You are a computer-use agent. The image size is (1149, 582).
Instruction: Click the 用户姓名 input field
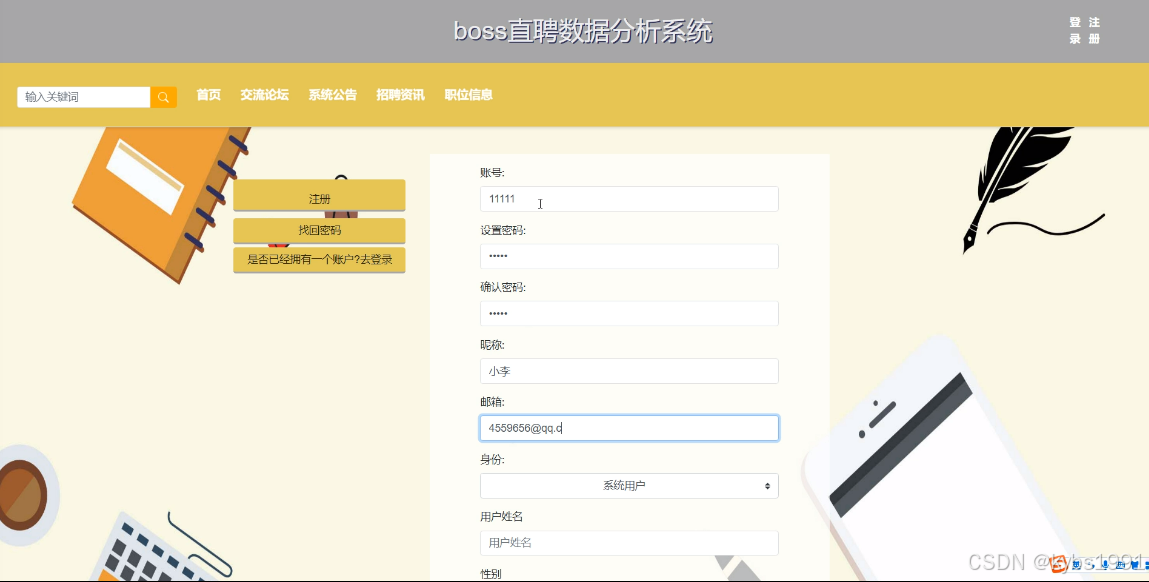[629, 542]
